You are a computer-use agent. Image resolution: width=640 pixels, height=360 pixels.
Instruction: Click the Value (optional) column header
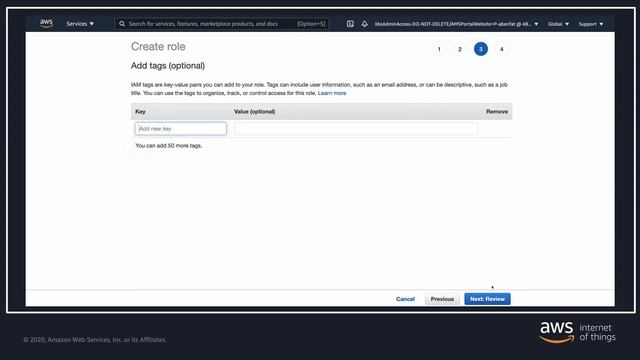click(254, 111)
